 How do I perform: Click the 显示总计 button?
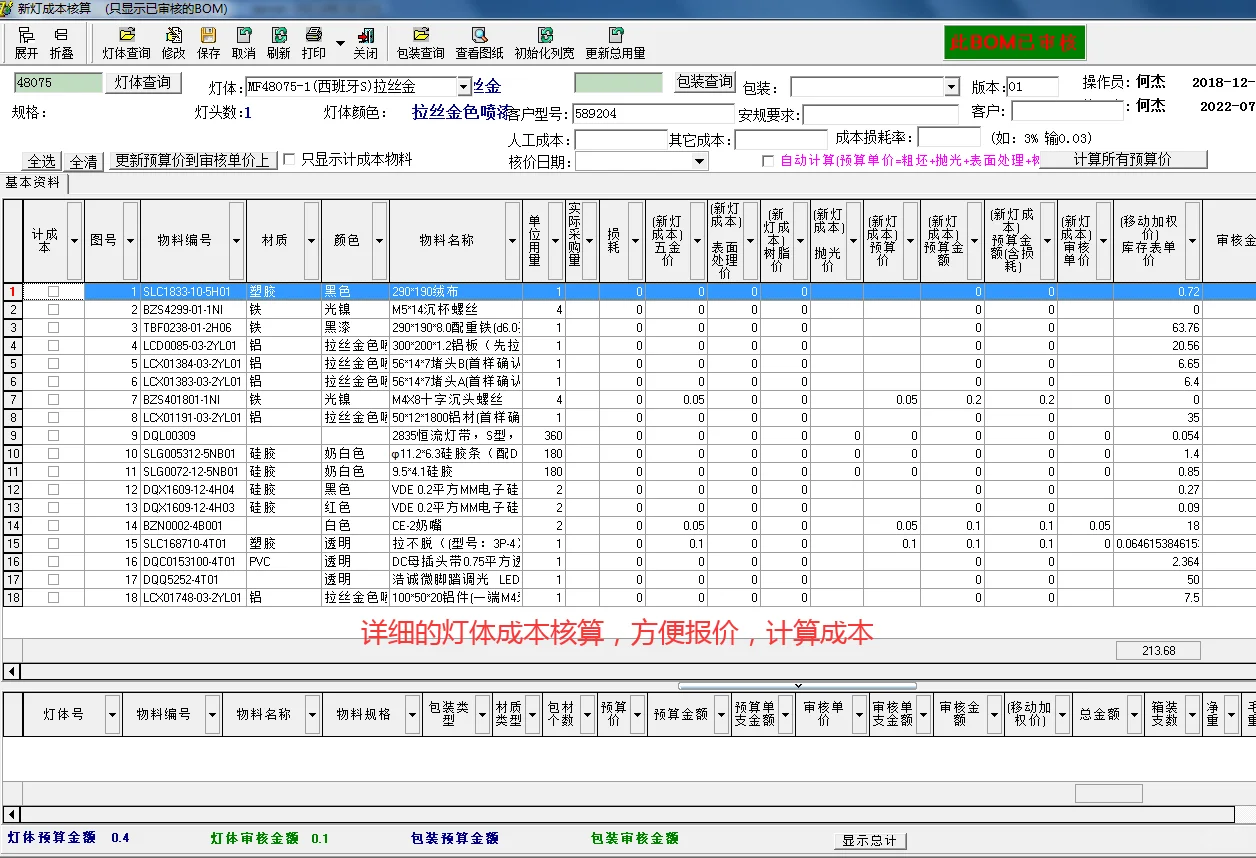[869, 840]
